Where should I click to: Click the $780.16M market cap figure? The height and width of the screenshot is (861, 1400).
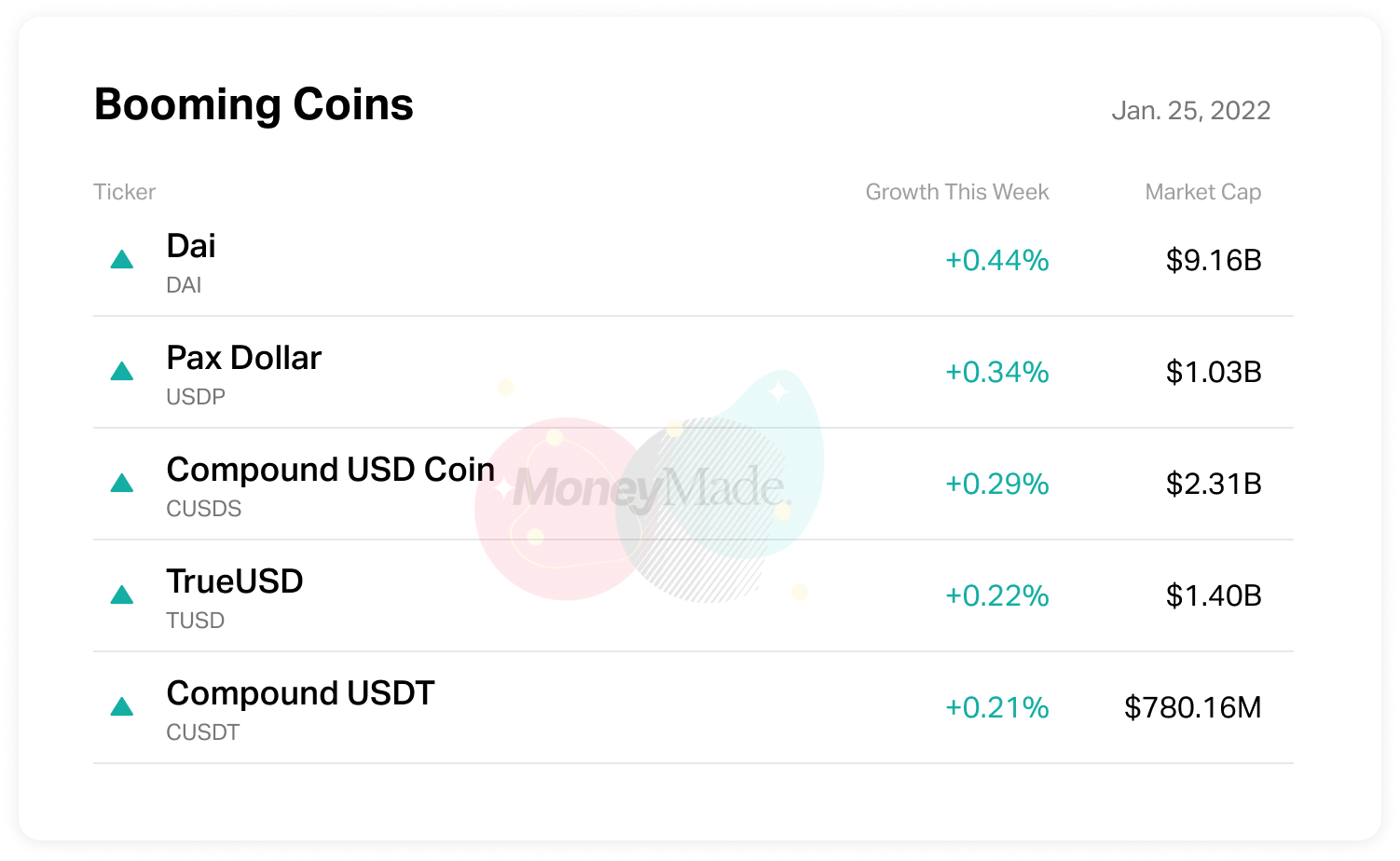[1192, 707]
